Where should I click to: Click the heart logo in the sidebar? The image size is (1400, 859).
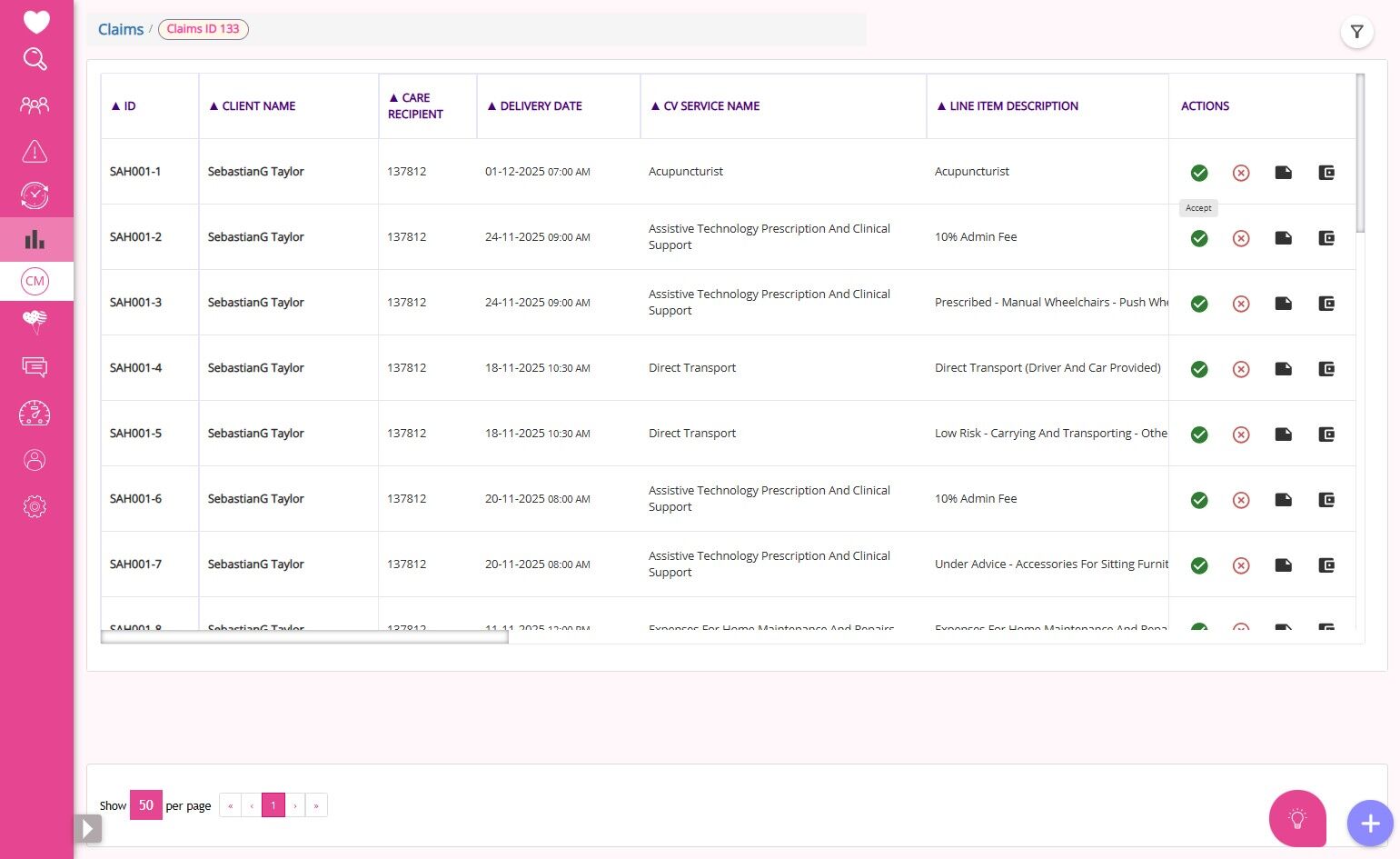coord(36,21)
